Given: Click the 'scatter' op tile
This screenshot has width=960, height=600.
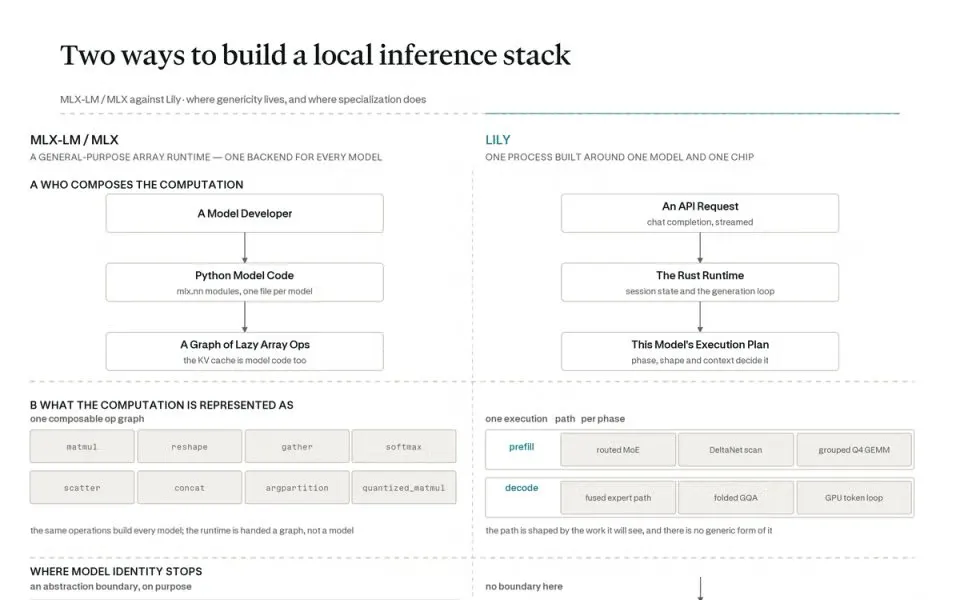Looking at the screenshot, I should pyautogui.click(x=82, y=487).
